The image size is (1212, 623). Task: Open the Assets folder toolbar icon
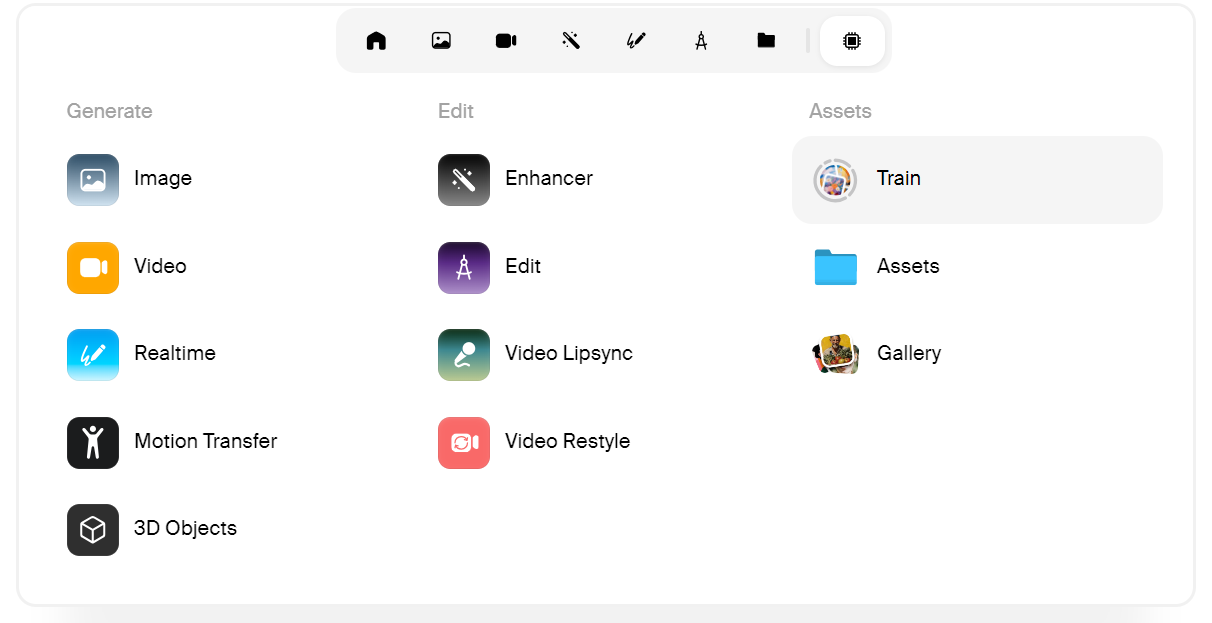coord(766,41)
